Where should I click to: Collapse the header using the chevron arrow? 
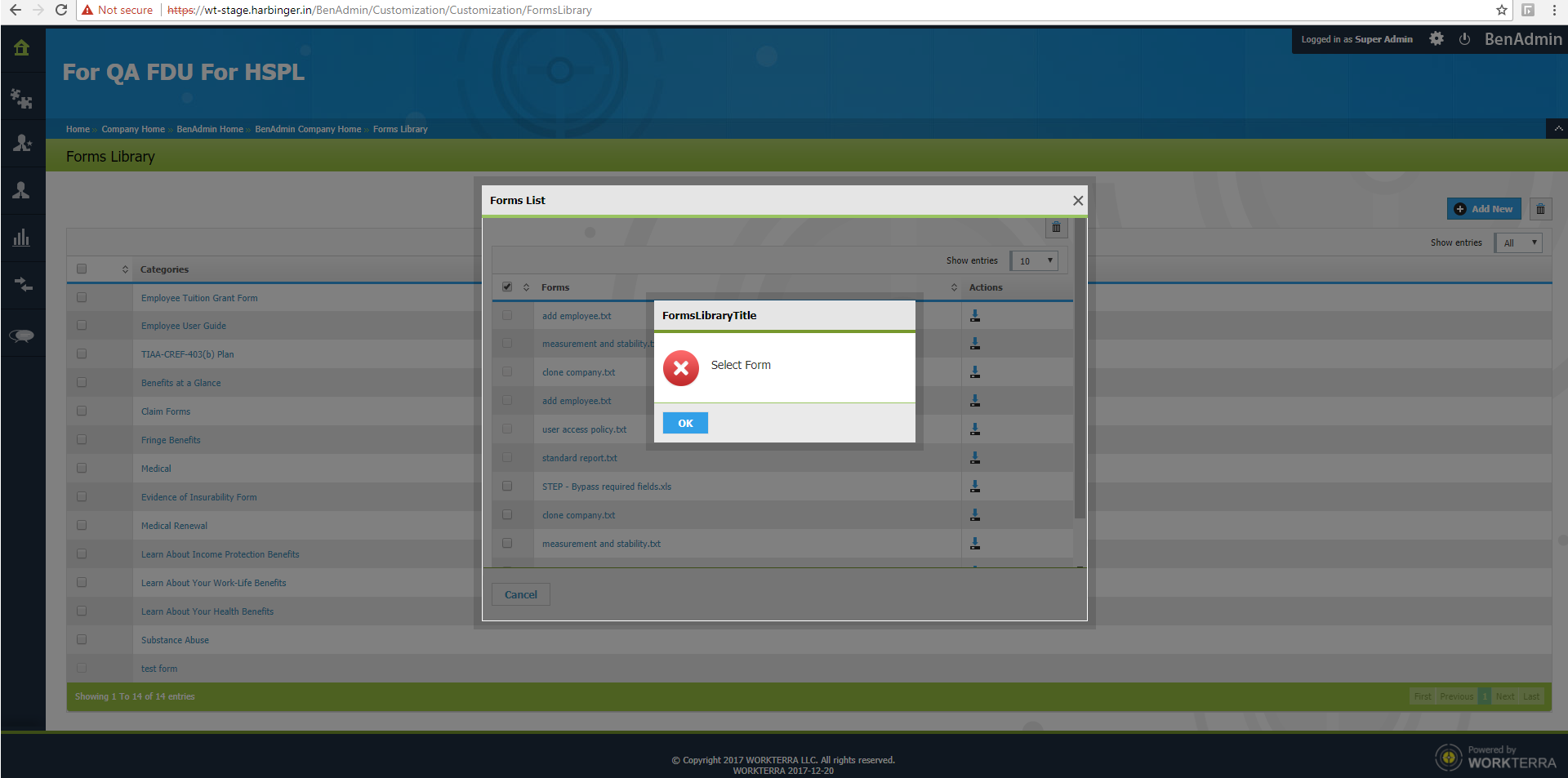pos(1558,129)
